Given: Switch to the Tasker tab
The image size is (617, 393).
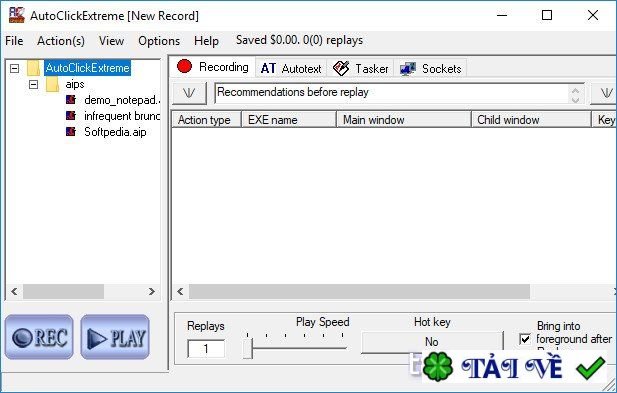Looking at the screenshot, I should click(x=360, y=68).
